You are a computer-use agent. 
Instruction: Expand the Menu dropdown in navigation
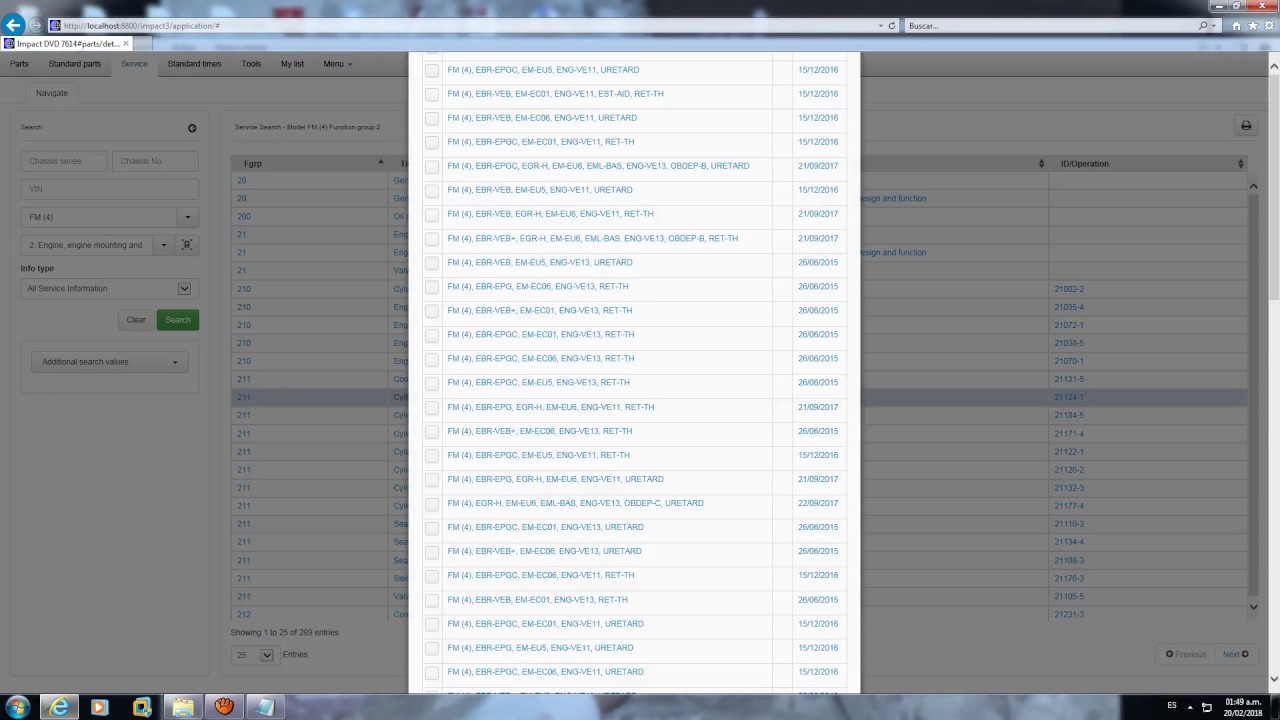337,64
